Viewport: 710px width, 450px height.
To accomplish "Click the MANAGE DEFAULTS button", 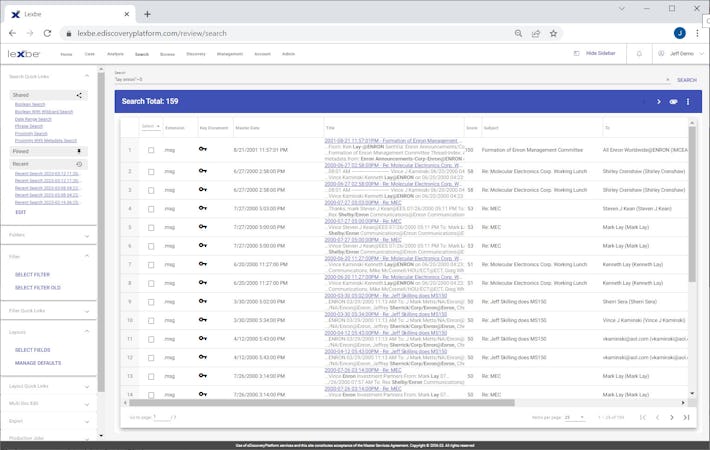I will tap(38, 363).
